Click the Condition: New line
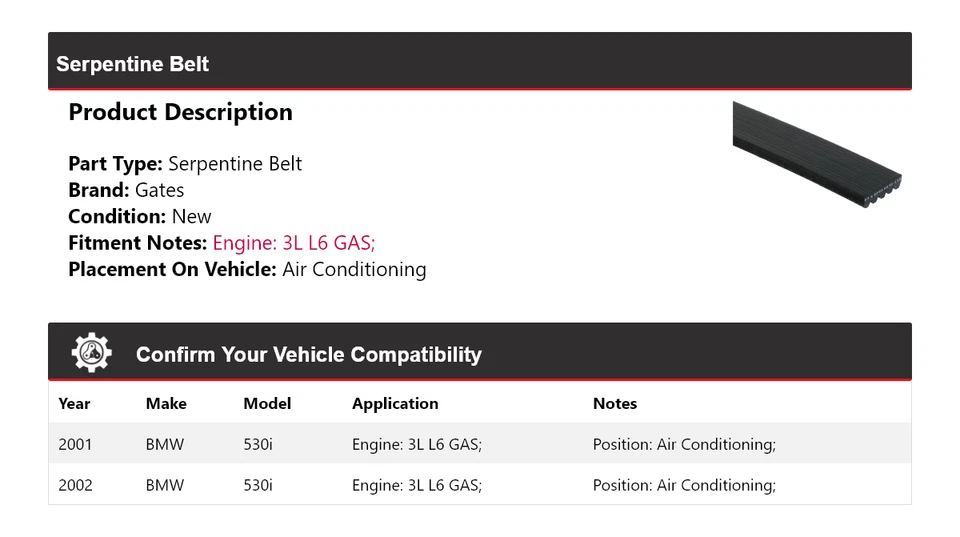Screen dimensions: 960x537 [140, 216]
